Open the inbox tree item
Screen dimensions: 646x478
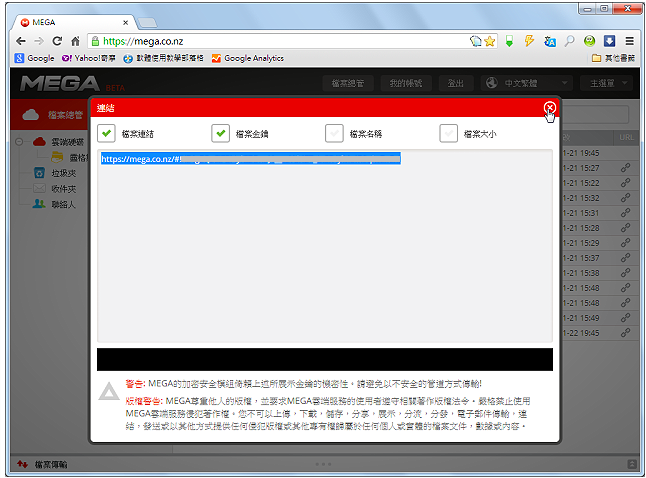point(55,189)
